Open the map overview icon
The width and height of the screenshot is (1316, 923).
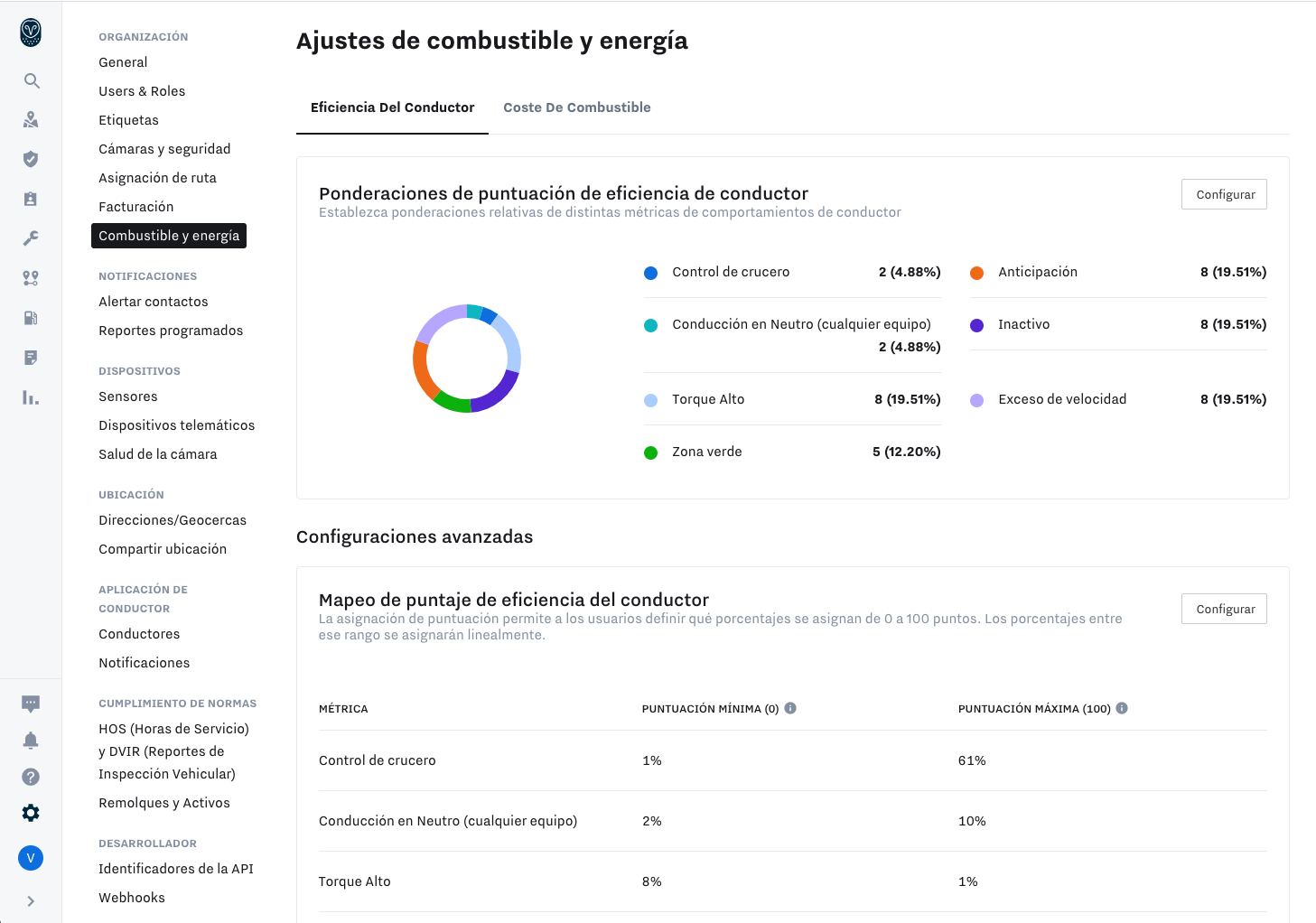[31, 120]
